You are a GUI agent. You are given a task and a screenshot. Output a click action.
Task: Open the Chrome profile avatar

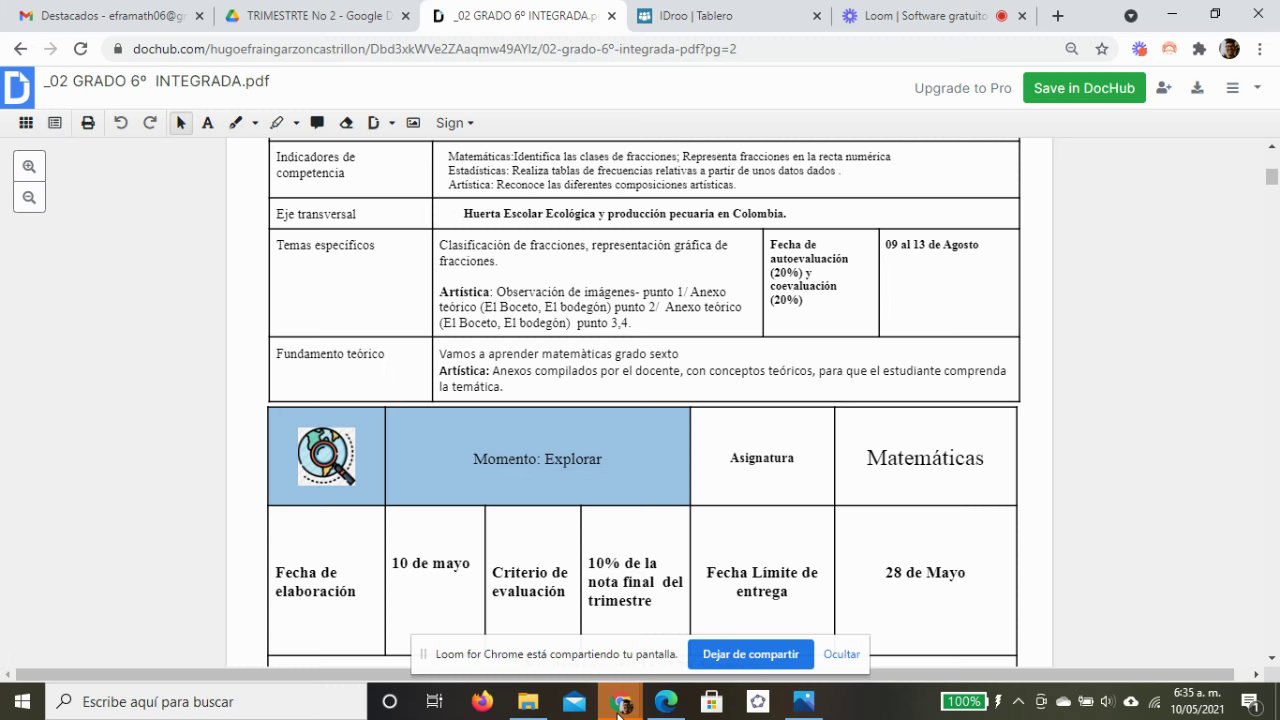click(x=1230, y=48)
